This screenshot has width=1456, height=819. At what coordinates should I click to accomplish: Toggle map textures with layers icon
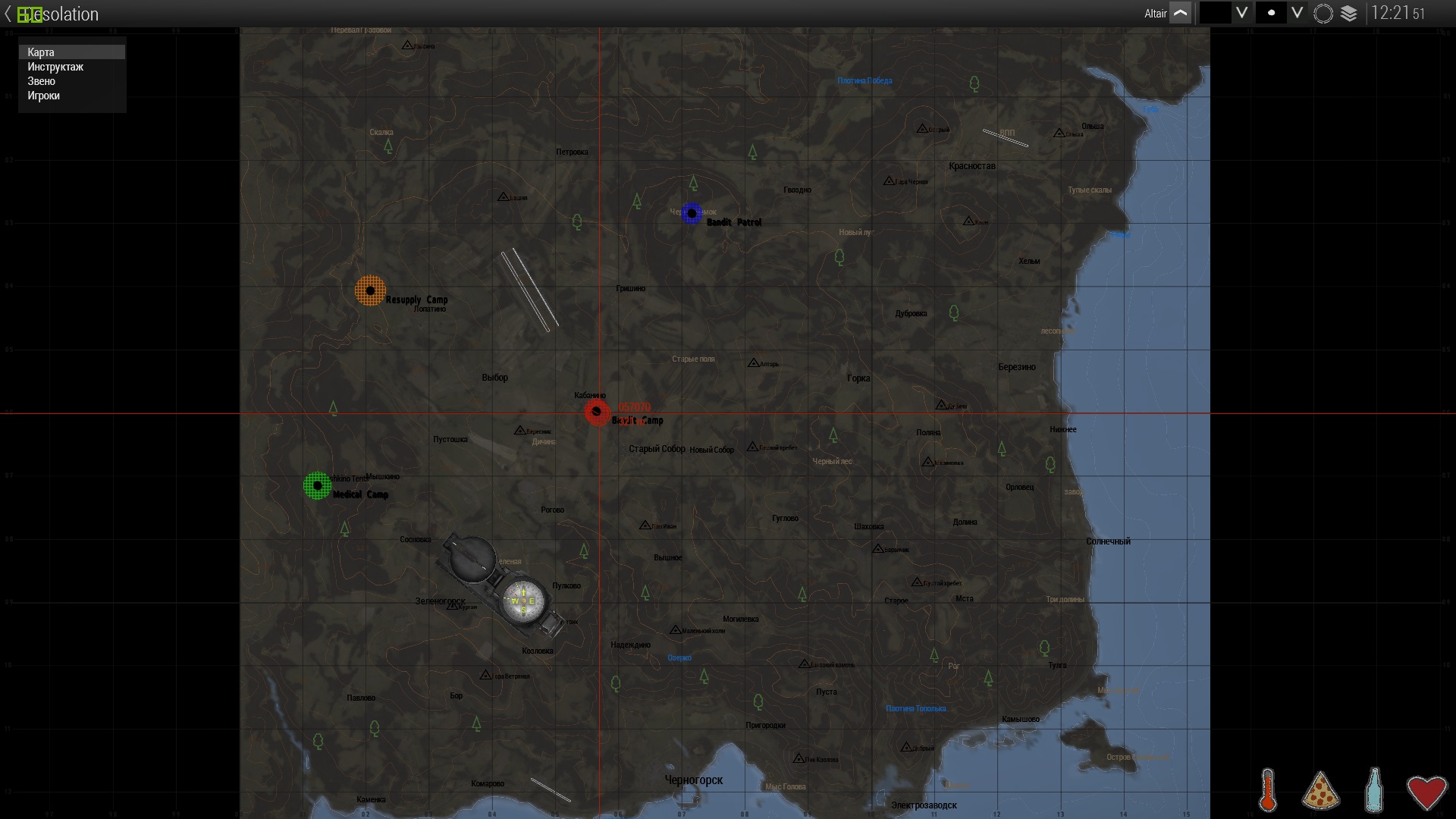coord(1349,14)
